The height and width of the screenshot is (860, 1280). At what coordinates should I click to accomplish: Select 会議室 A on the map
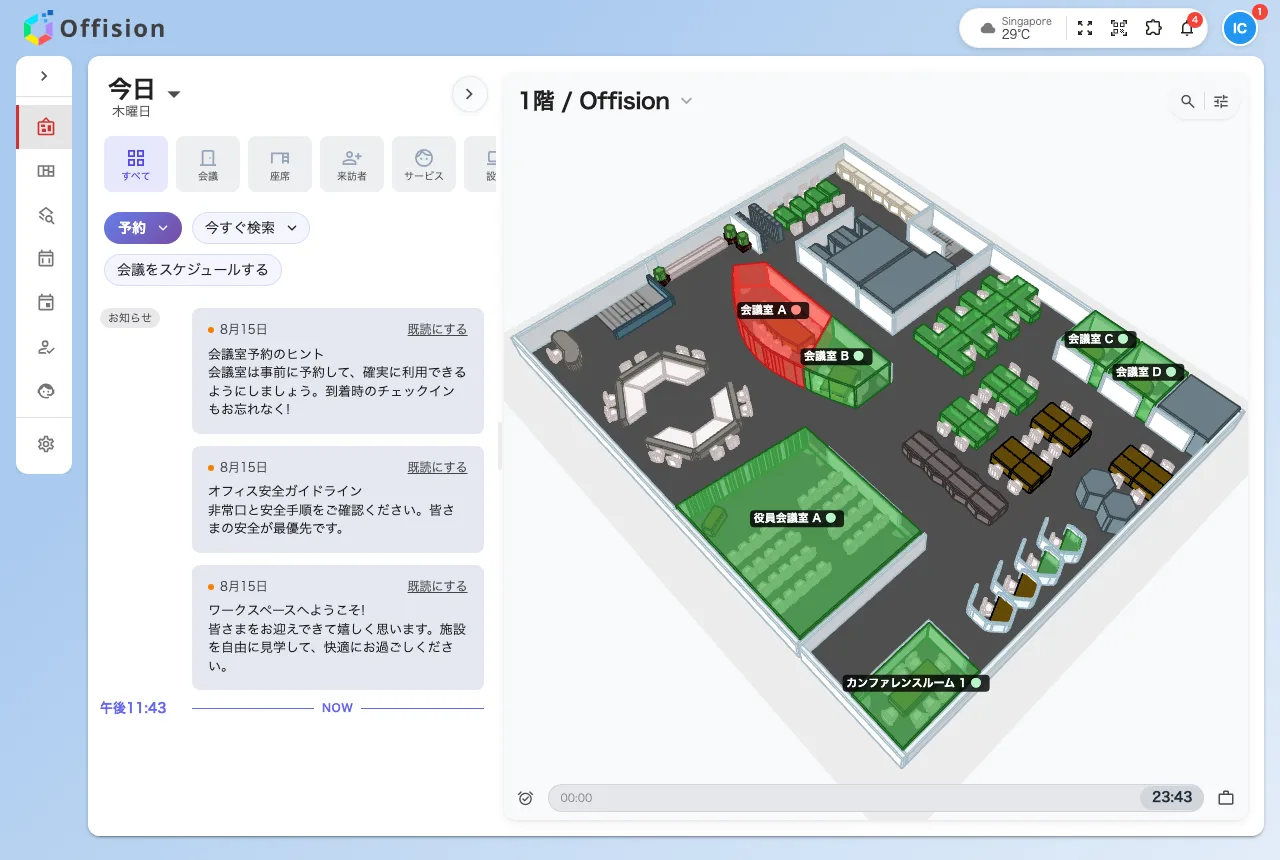pyautogui.click(x=771, y=310)
